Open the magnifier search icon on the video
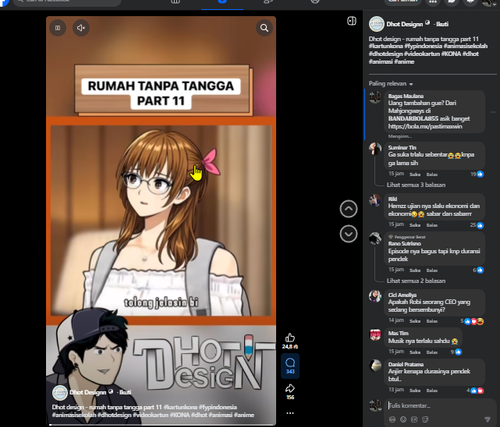The width and height of the screenshot is (500, 427). (x=264, y=28)
